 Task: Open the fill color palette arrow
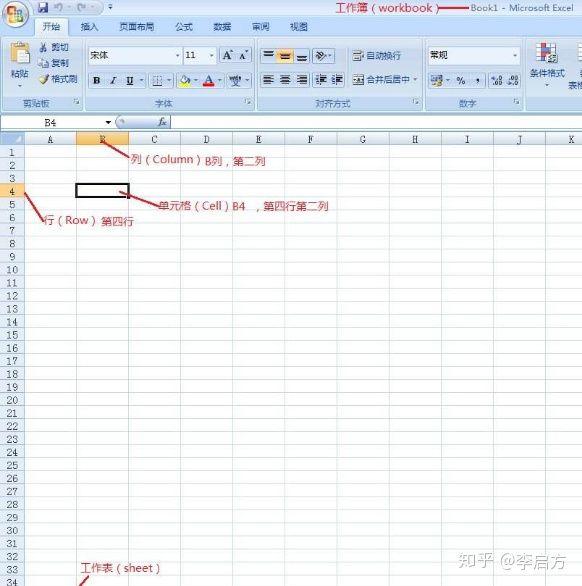[196, 80]
